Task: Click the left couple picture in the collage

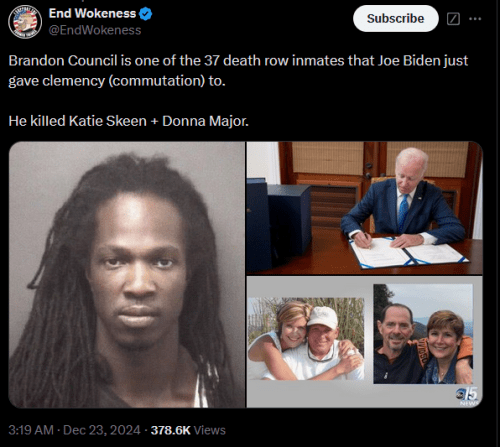Action: click(x=306, y=339)
